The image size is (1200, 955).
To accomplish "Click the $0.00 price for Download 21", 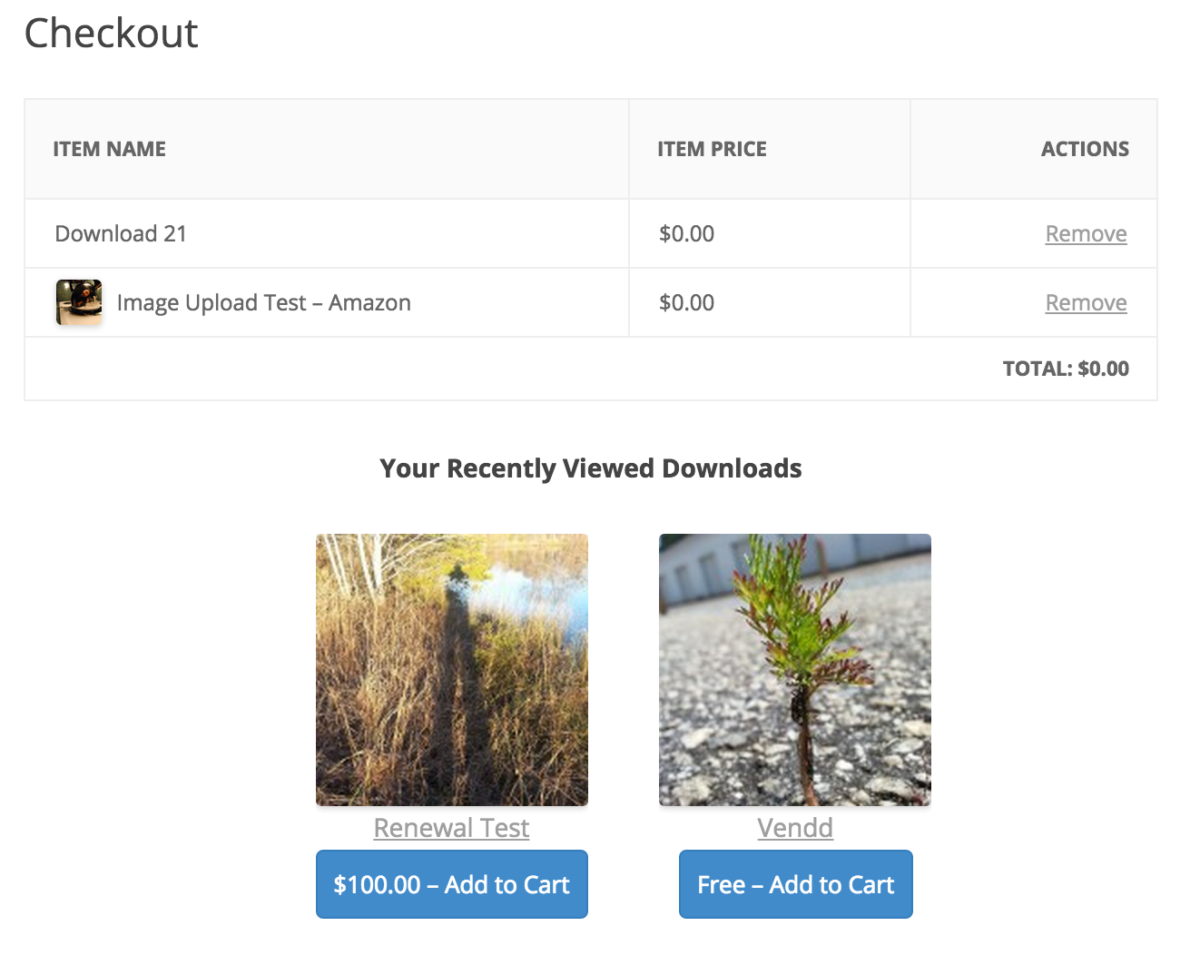I will tap(687, 233).
